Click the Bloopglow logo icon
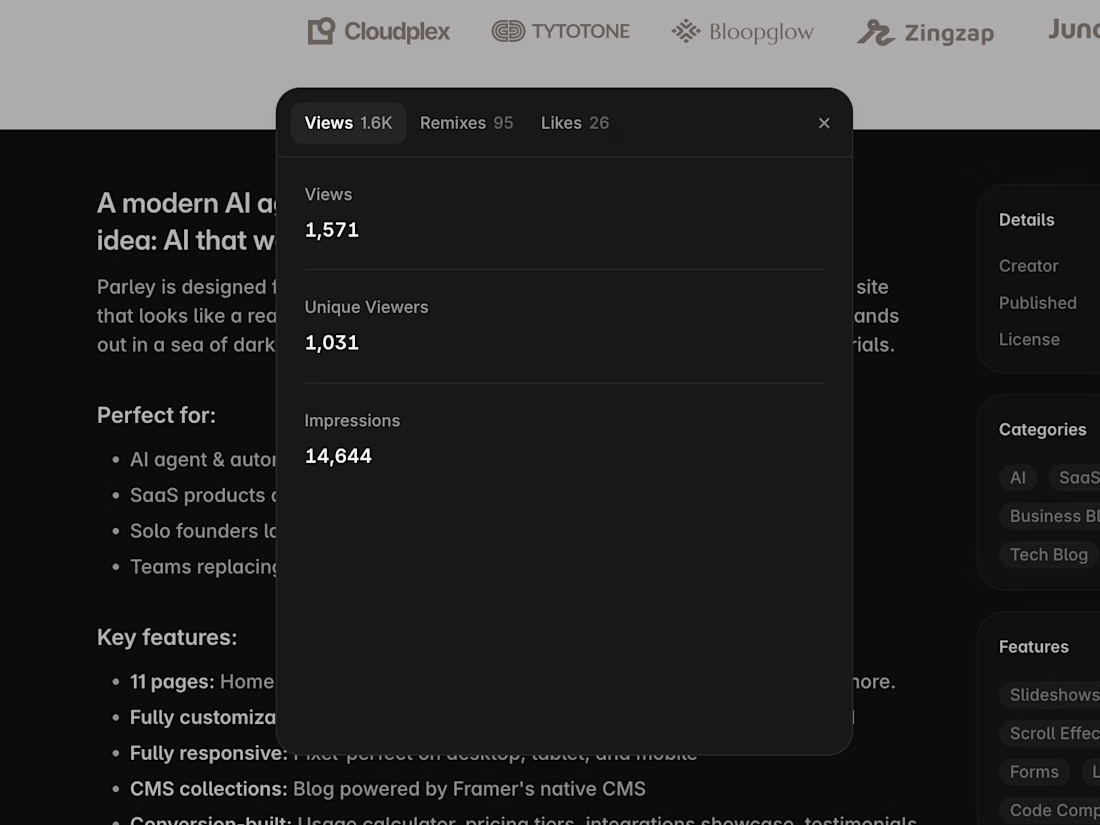The height and width of the screenshot is (825, 1100). point(685,31)
